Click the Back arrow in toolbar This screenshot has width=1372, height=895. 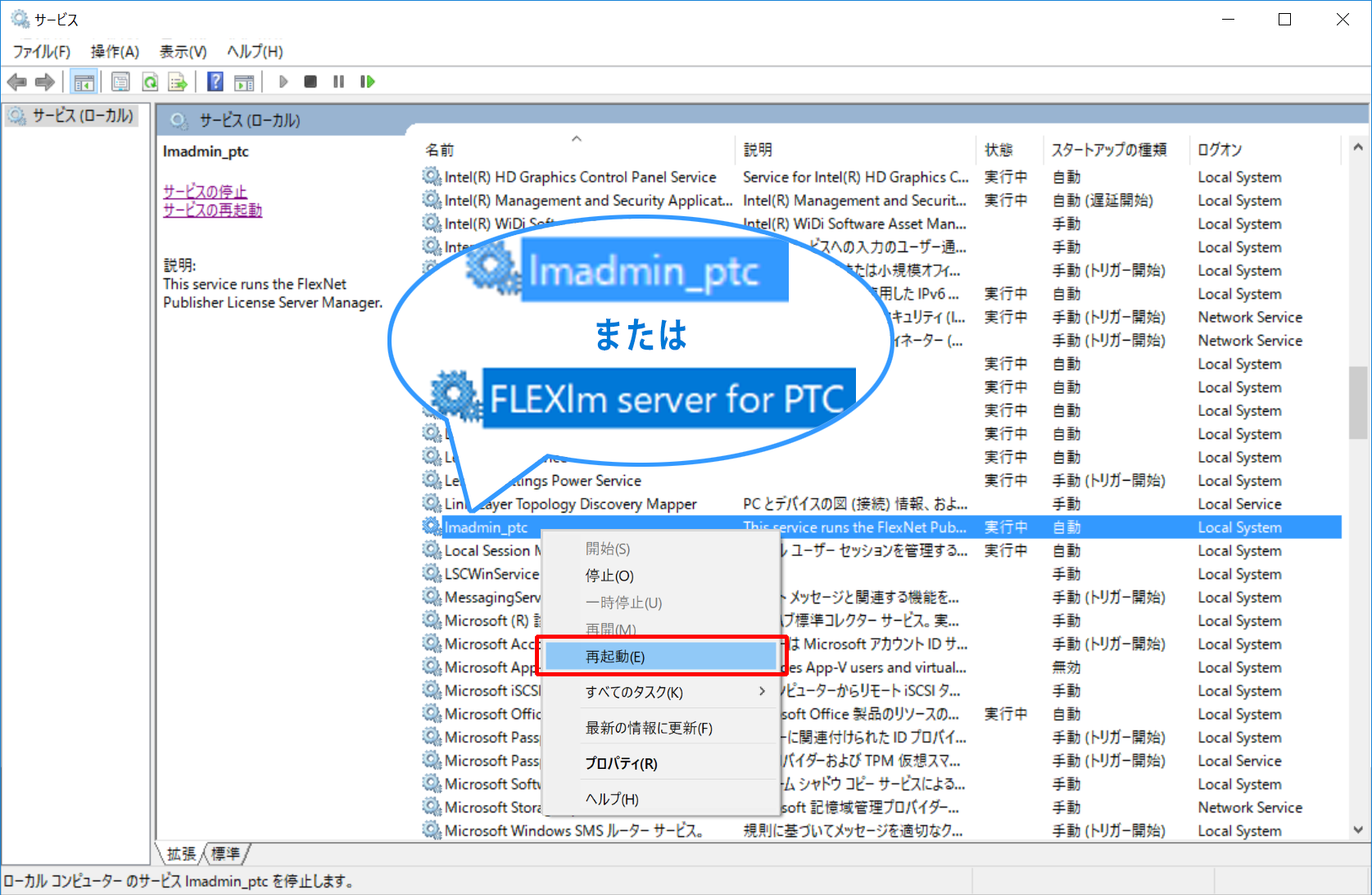[x=17, y=82]
